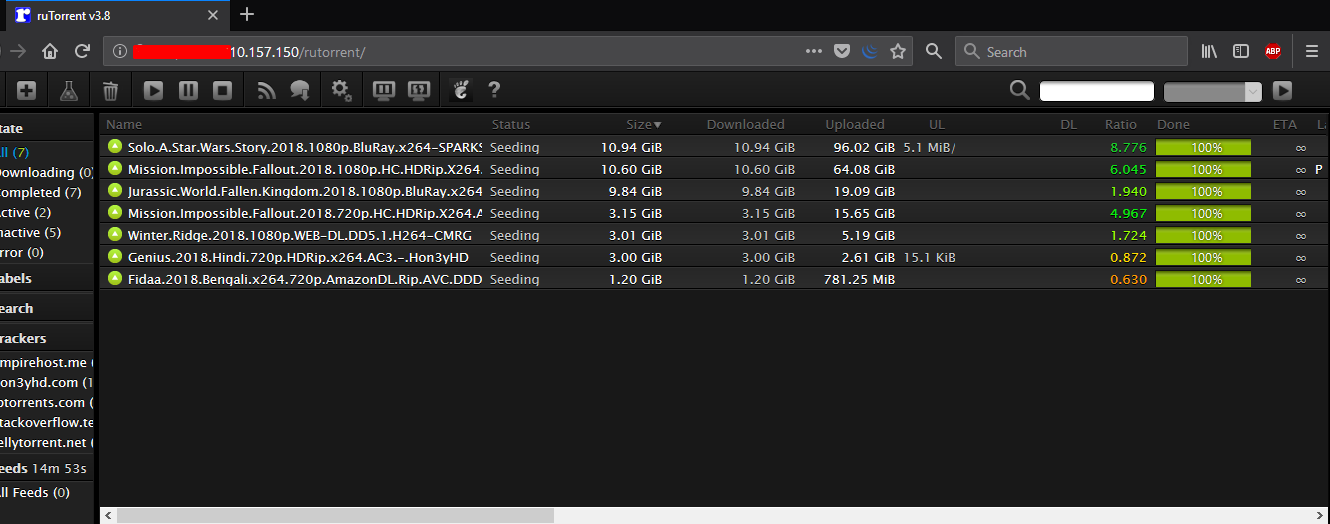Start selected torrent with play button
The image size is (1330, 524).
pos(153,91)
